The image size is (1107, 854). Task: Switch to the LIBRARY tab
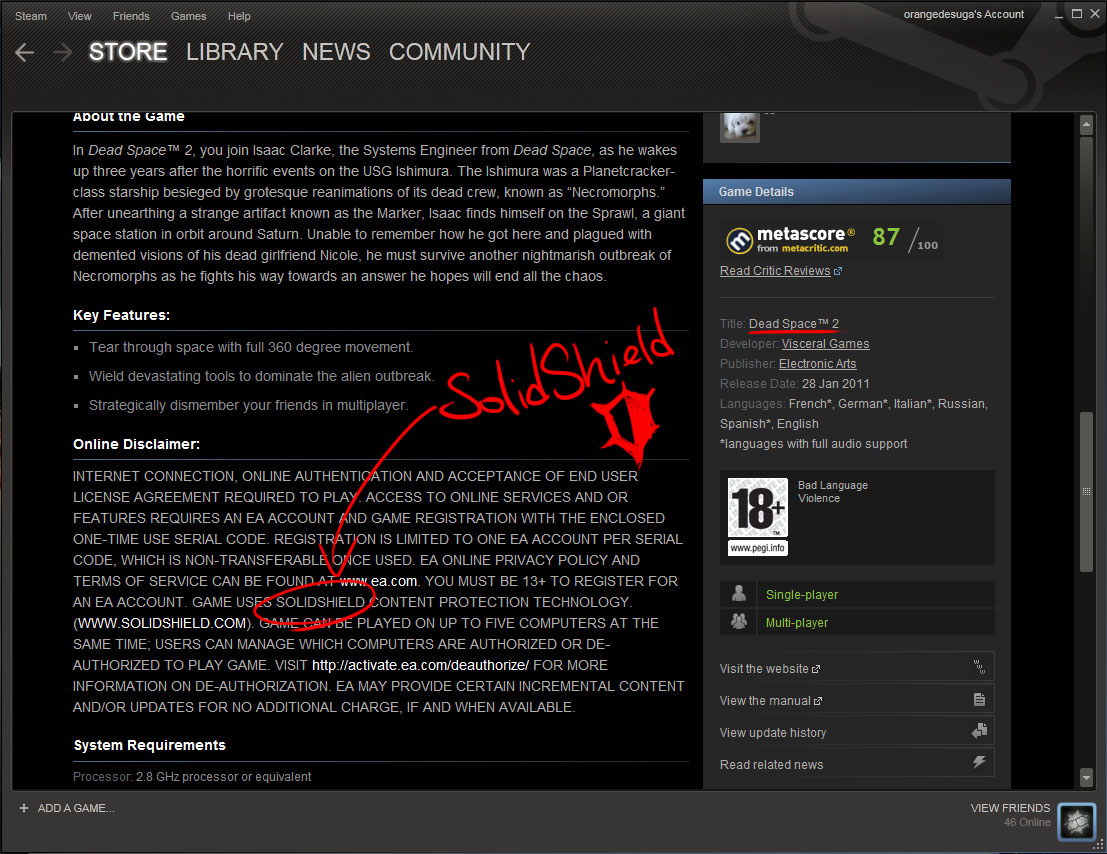point(234,52)
